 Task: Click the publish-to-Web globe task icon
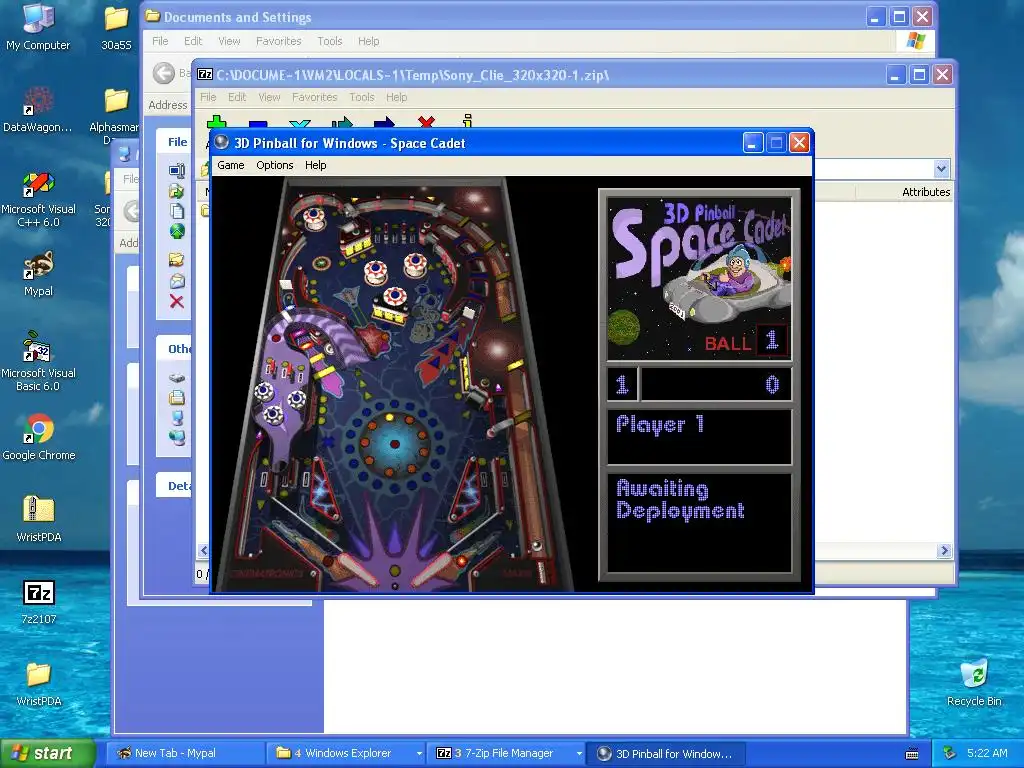pyautogui.click(x=177, y=231)
